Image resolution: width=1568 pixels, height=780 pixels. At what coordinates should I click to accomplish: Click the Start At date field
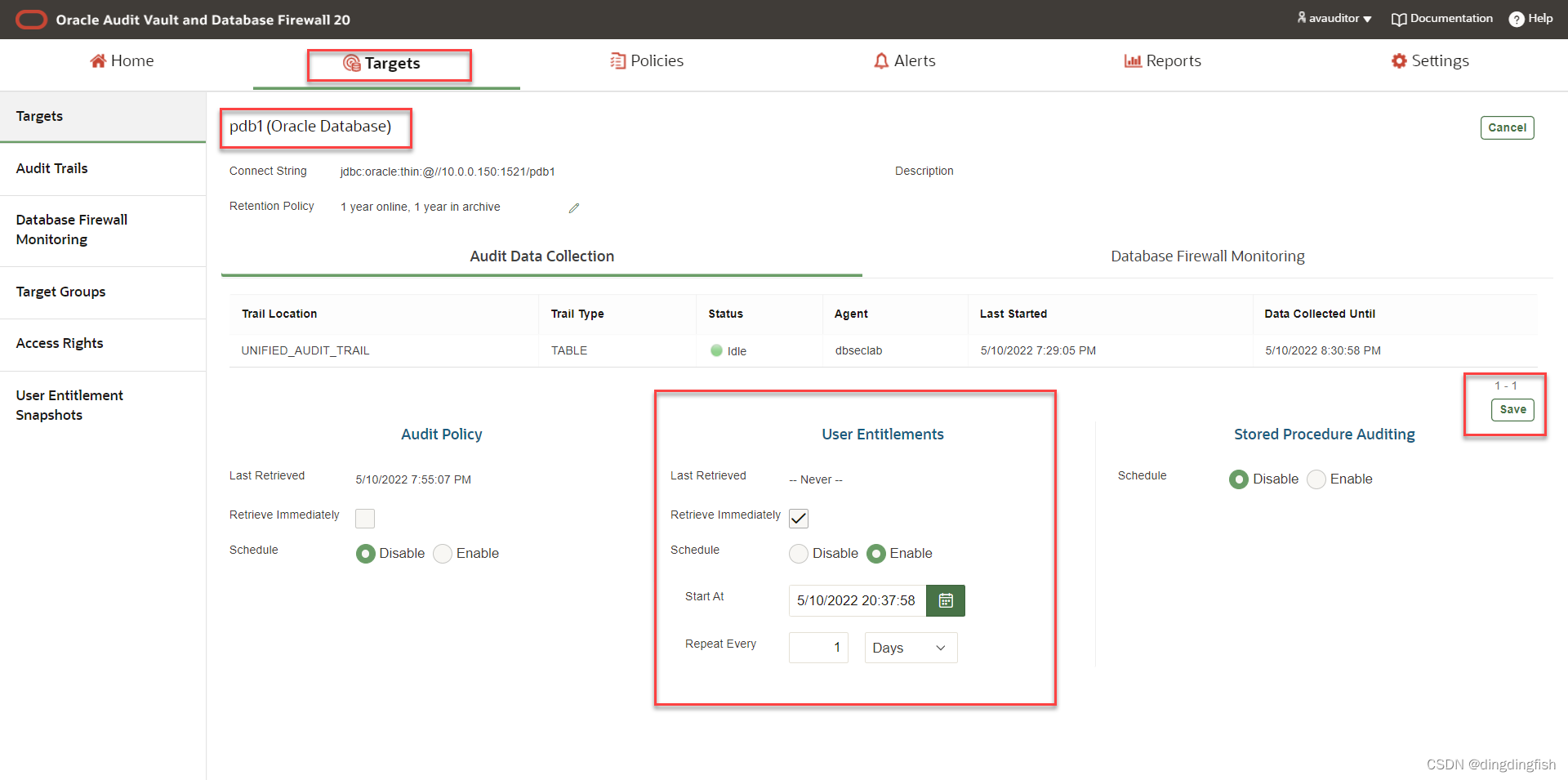(857, 601)
